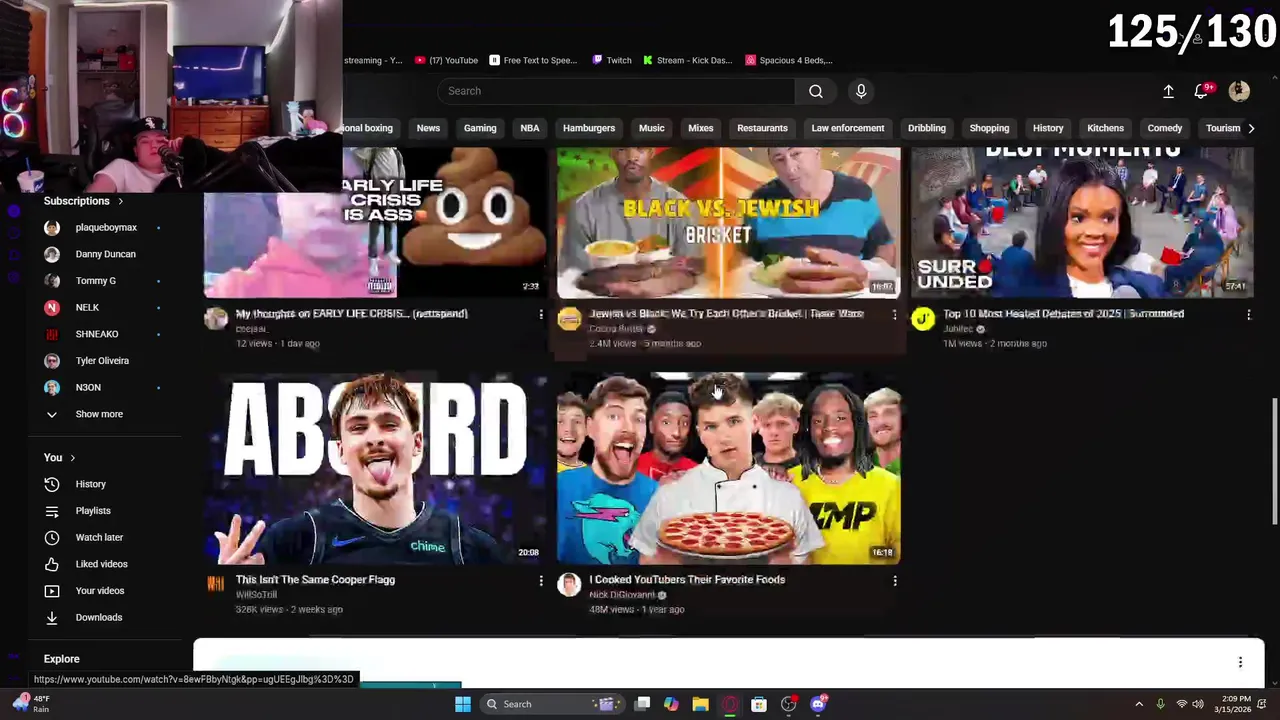
Task: Click WillSoTrill channel avatar icon
Action: [216, 585]
